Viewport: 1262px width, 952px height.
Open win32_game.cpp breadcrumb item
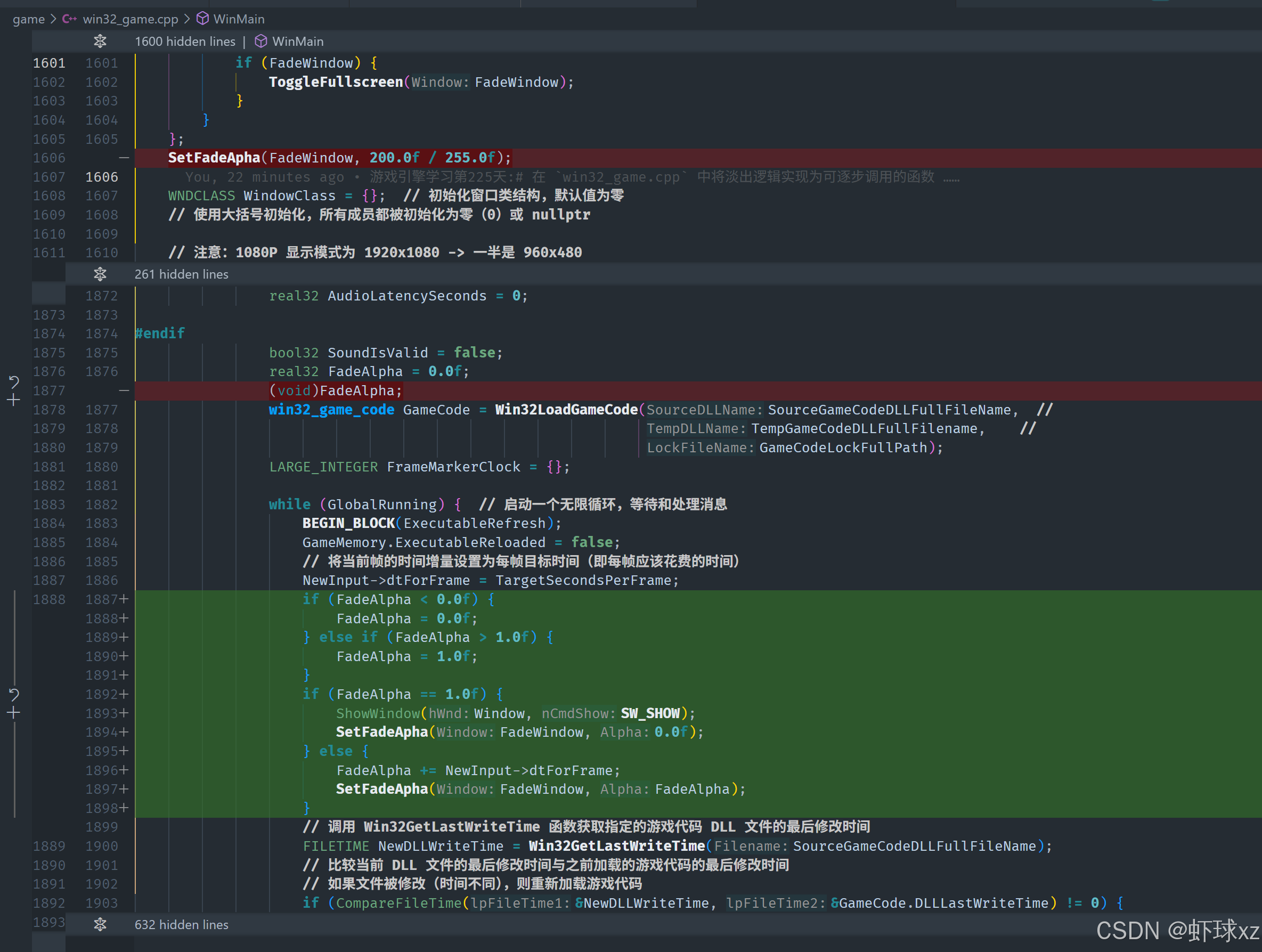click(130, 19)
